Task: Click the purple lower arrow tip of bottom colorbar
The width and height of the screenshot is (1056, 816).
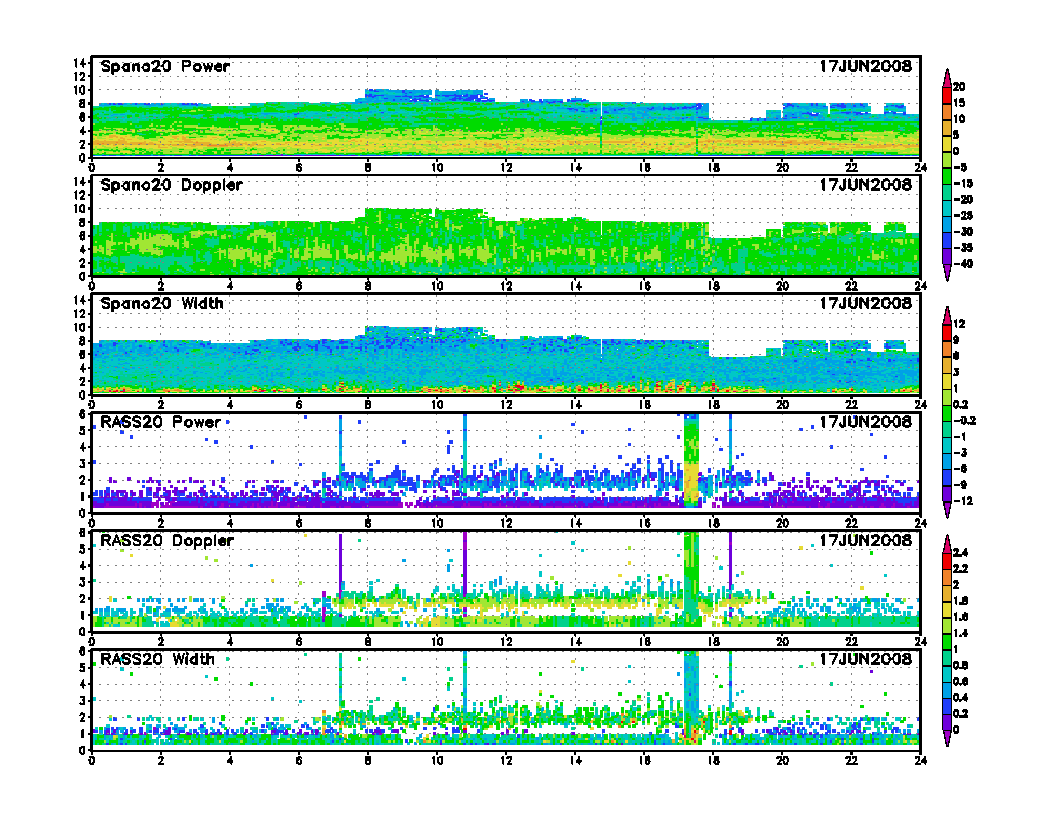Action: [947, 739]
